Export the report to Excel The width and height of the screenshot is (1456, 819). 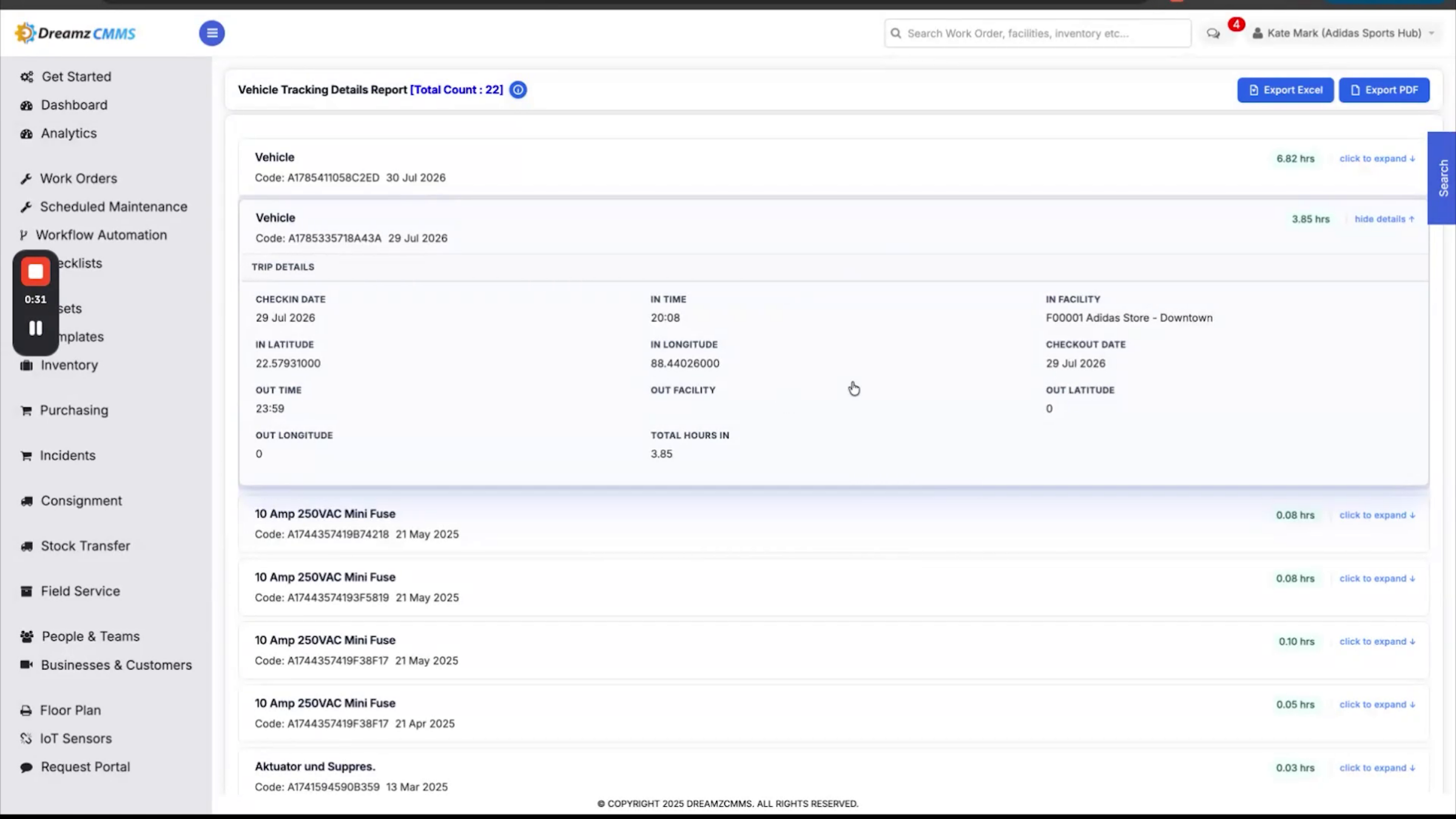pos(1286,90)
